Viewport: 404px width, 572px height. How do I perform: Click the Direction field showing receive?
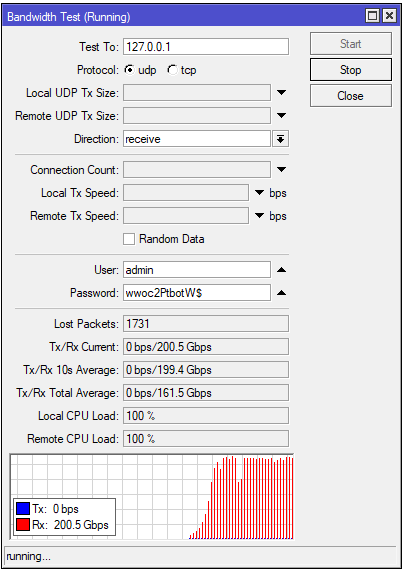pyautogui.click(x=197, y=139)
